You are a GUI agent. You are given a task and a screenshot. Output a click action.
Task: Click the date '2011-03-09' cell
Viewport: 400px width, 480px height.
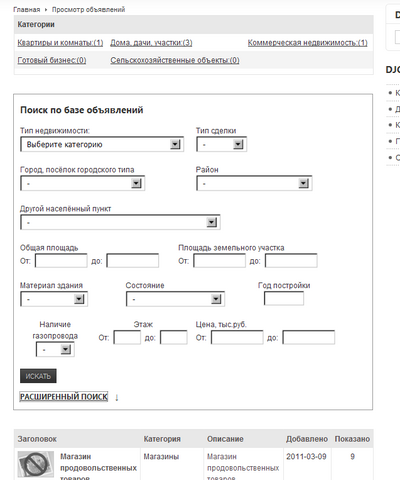pos(306,456)
